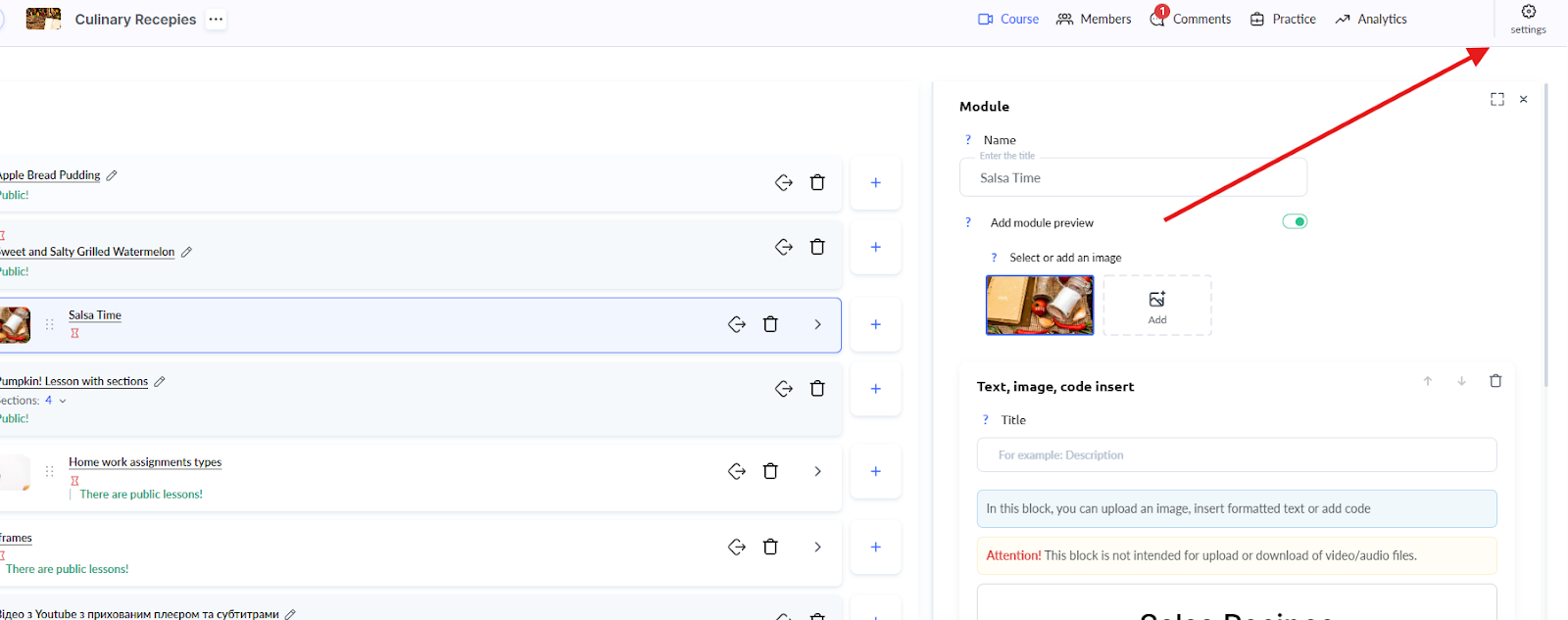The image size is (1568, 620).
Task: Switch to the Analytics tab
Action: click(1371, 19)
